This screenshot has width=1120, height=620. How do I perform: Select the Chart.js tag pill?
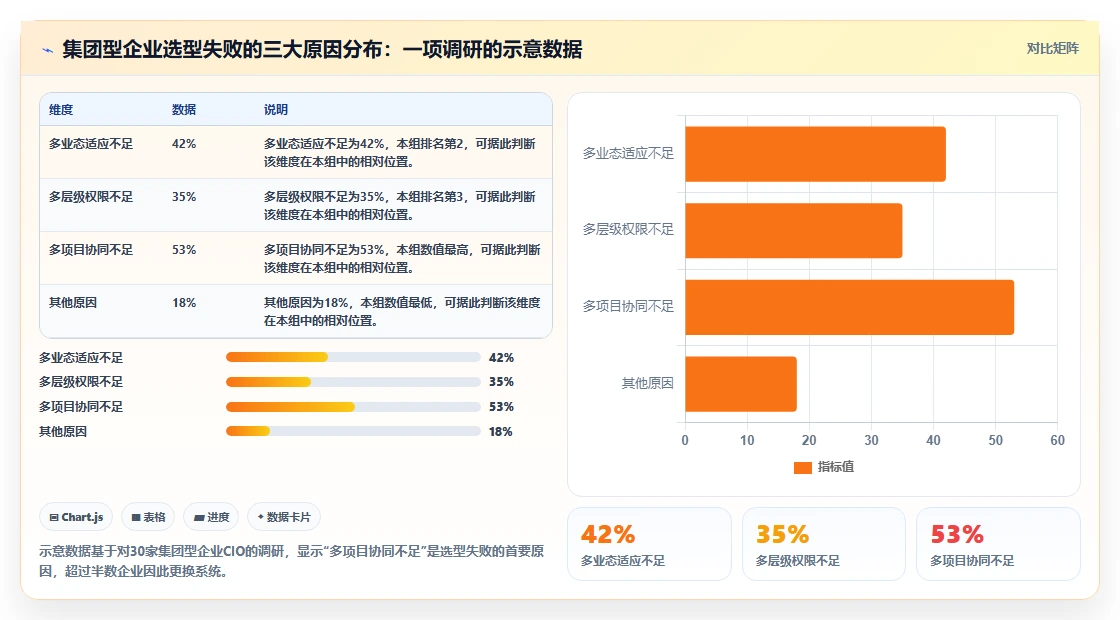point(76,517)
